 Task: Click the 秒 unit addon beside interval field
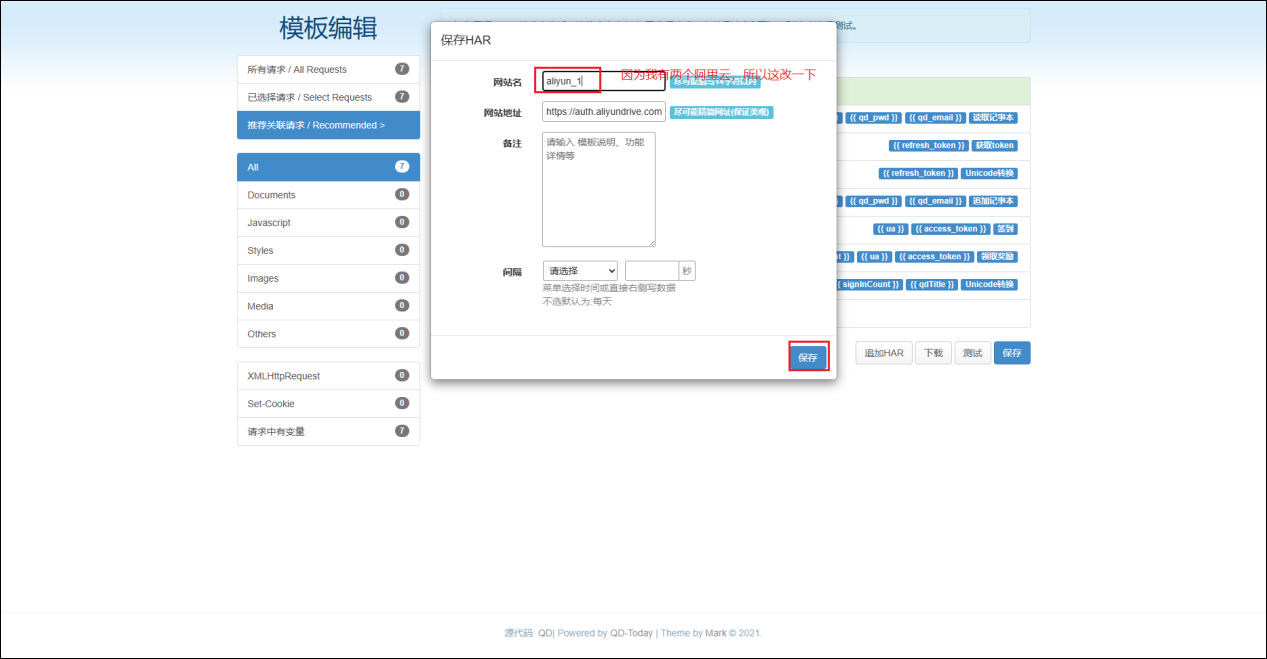click(x=687, y=271)
